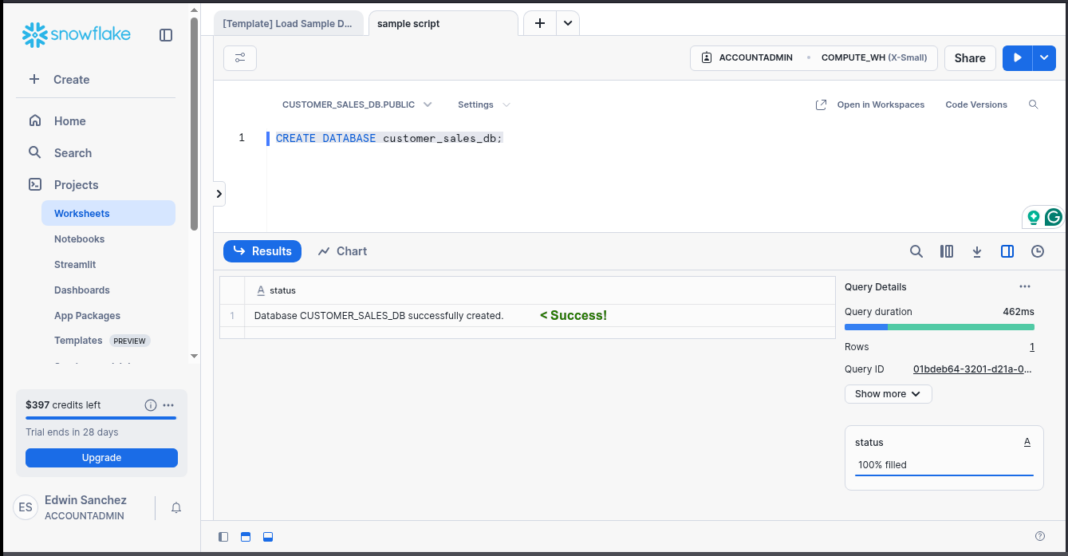1068x556 pixels.
Task: Open Query Details more options ellipsis
Action: click(1024, 287)
